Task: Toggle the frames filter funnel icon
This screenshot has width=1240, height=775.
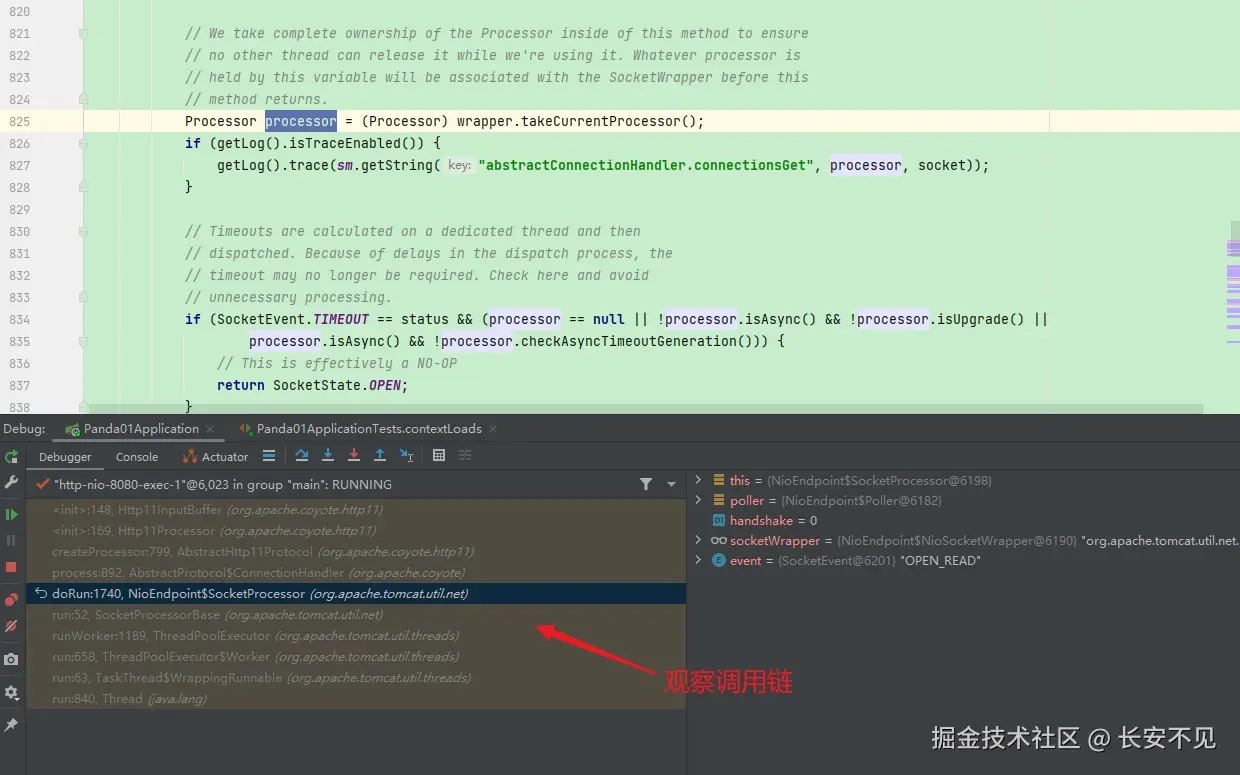Action: pos(646,484)
